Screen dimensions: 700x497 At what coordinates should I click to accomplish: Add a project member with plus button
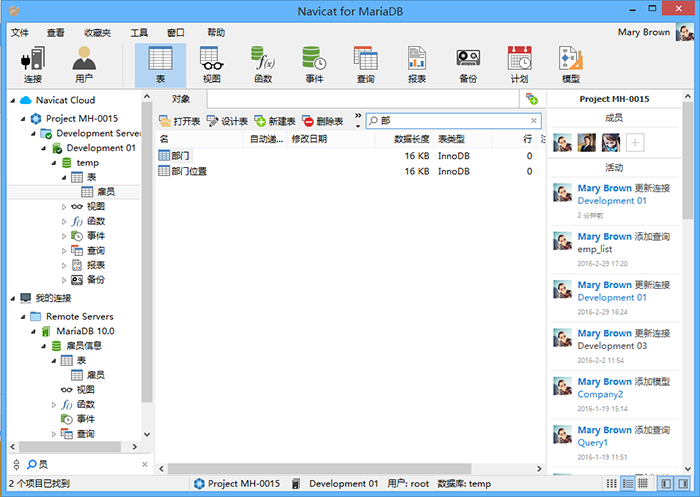pyautogui.click(x=635, y=143)
